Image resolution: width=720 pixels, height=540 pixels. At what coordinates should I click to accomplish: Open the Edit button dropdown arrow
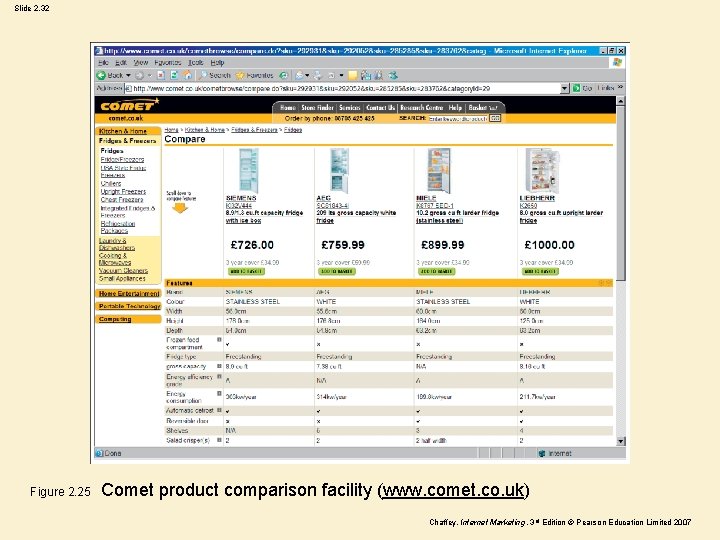tap(341, 75)
